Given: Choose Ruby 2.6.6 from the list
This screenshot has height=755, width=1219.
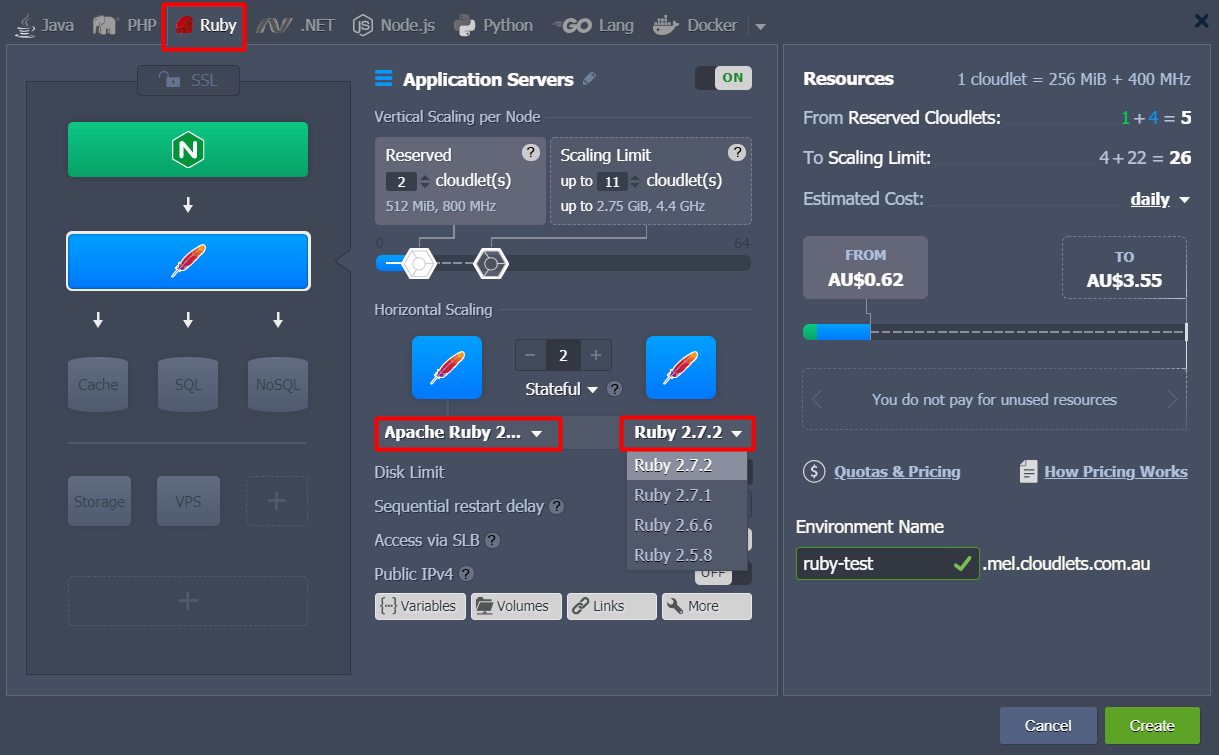Looking at the screenshot, I should [687, 525].
